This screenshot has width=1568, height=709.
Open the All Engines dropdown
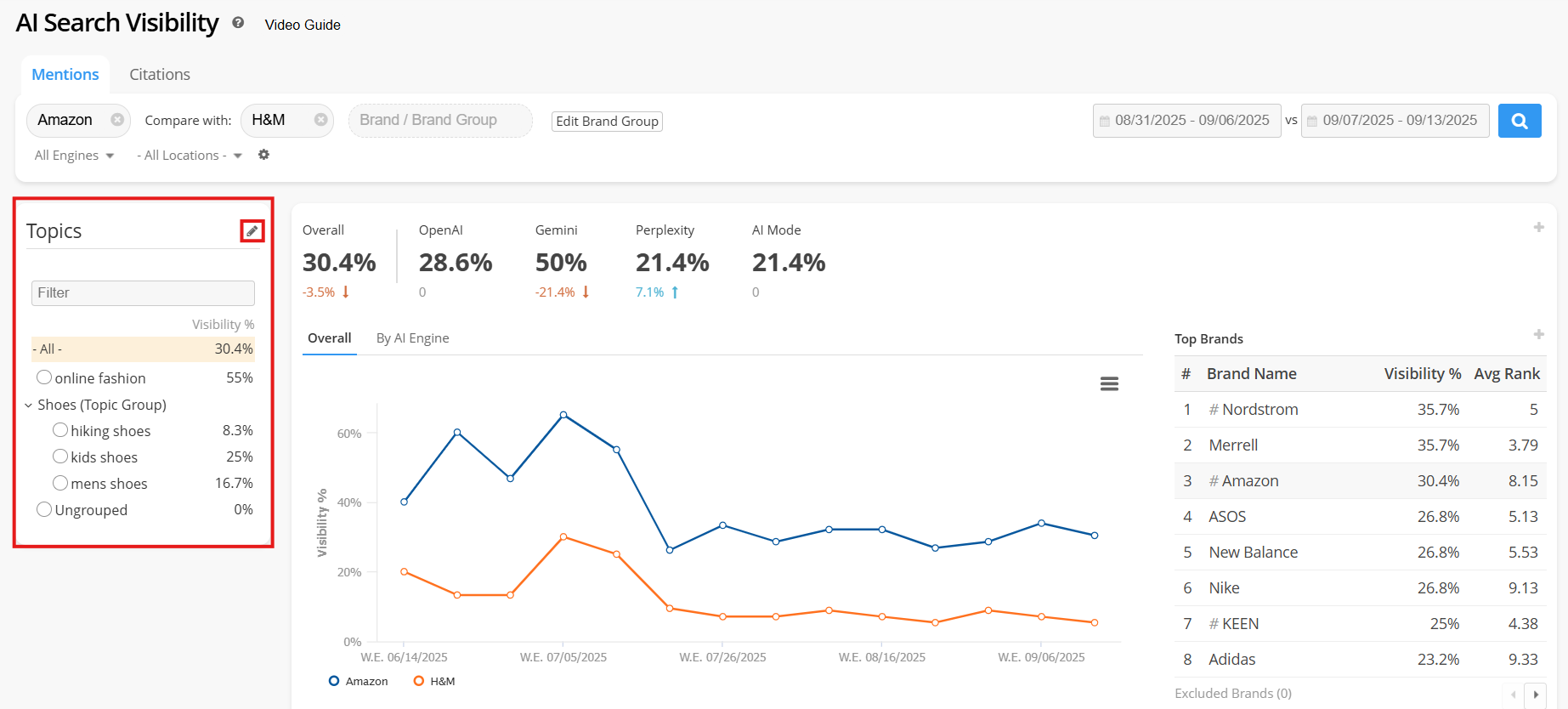coord(74,156)
